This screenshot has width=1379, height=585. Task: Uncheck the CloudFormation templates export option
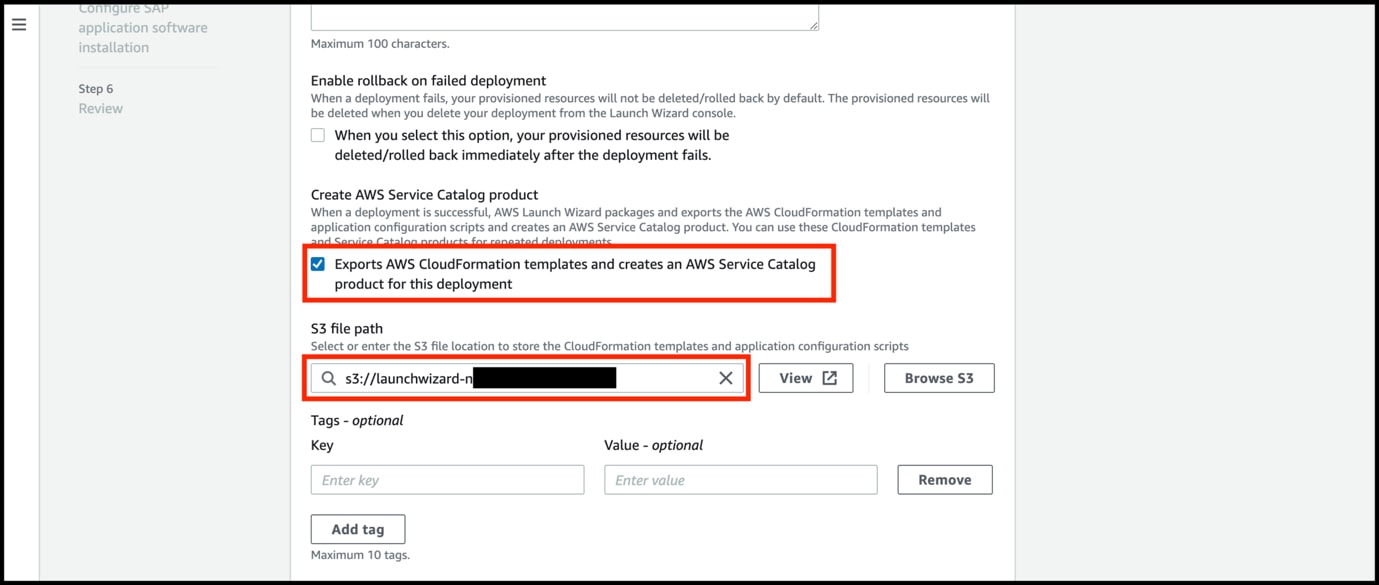click(319, 263)
